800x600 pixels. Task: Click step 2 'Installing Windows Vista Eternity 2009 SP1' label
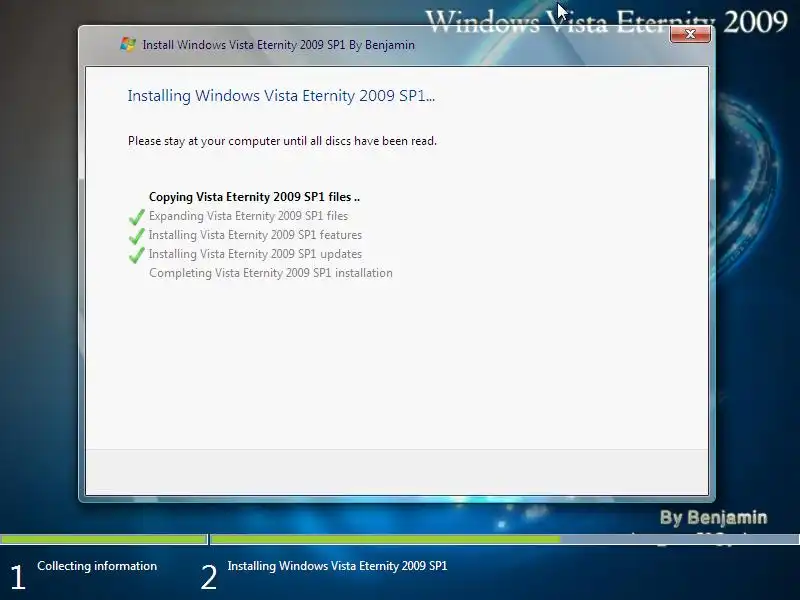click(337, 566)
